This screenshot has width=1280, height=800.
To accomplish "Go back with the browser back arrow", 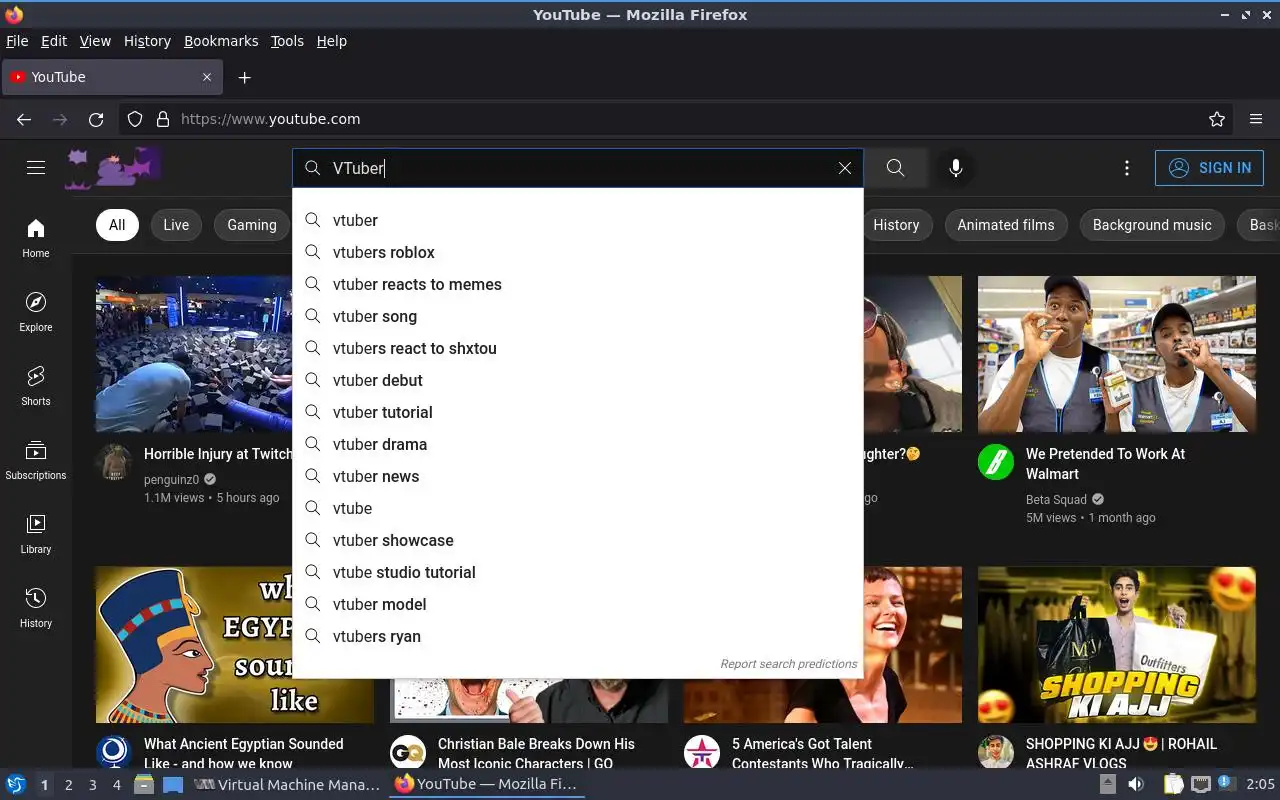I will point(24,119).
